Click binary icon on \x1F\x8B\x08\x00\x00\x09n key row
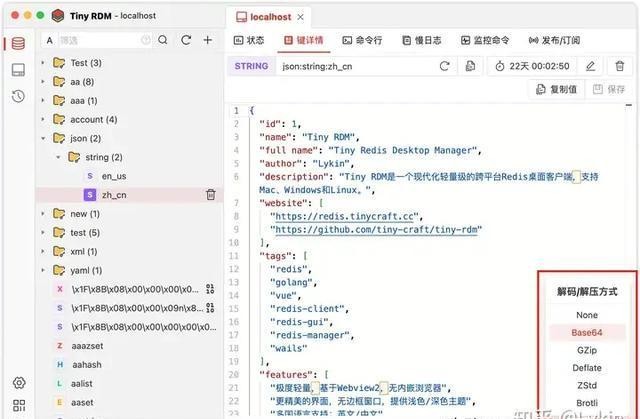Image resolution: width=640 pixels, height=419 pixels. 210,308
